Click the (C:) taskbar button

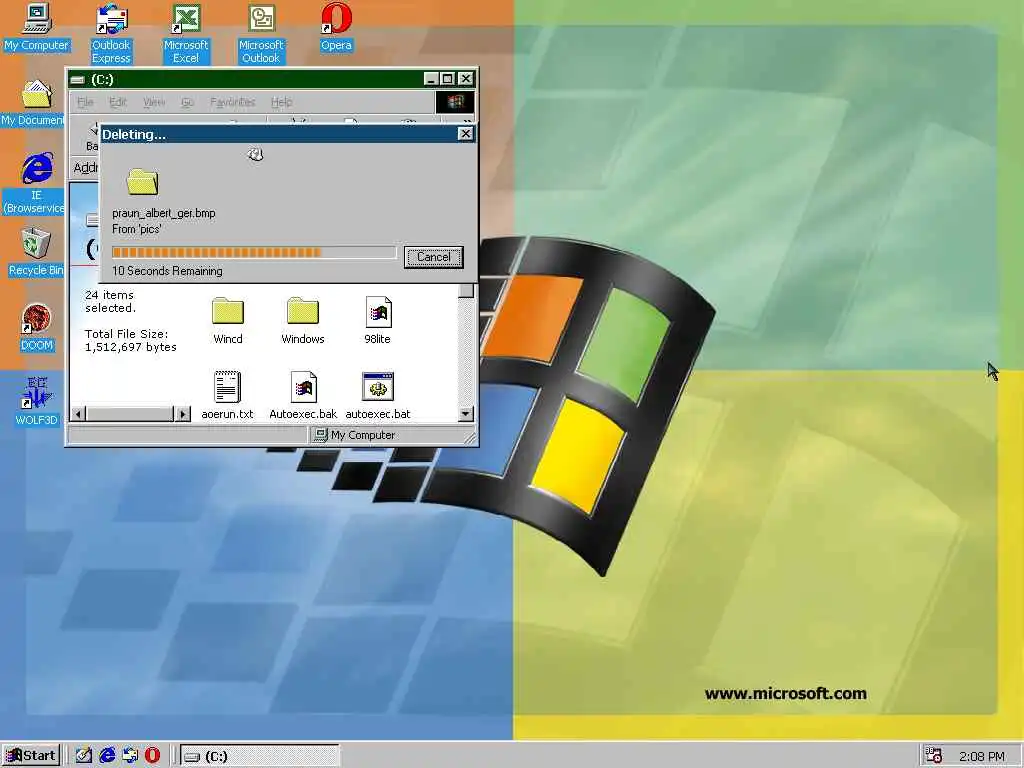(x=259, y=756)
